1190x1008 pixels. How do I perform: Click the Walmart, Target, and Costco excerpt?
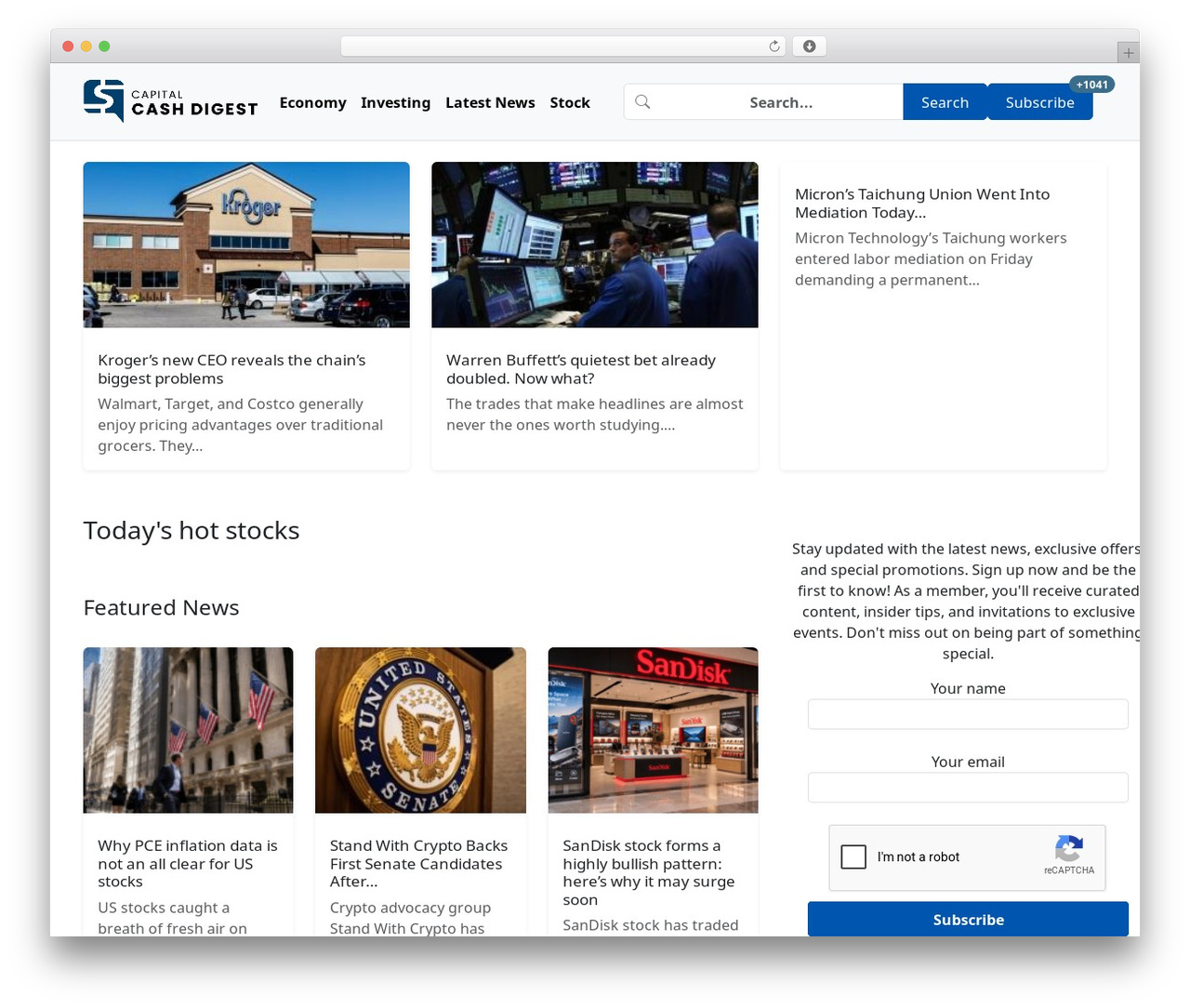coord(241,425)
